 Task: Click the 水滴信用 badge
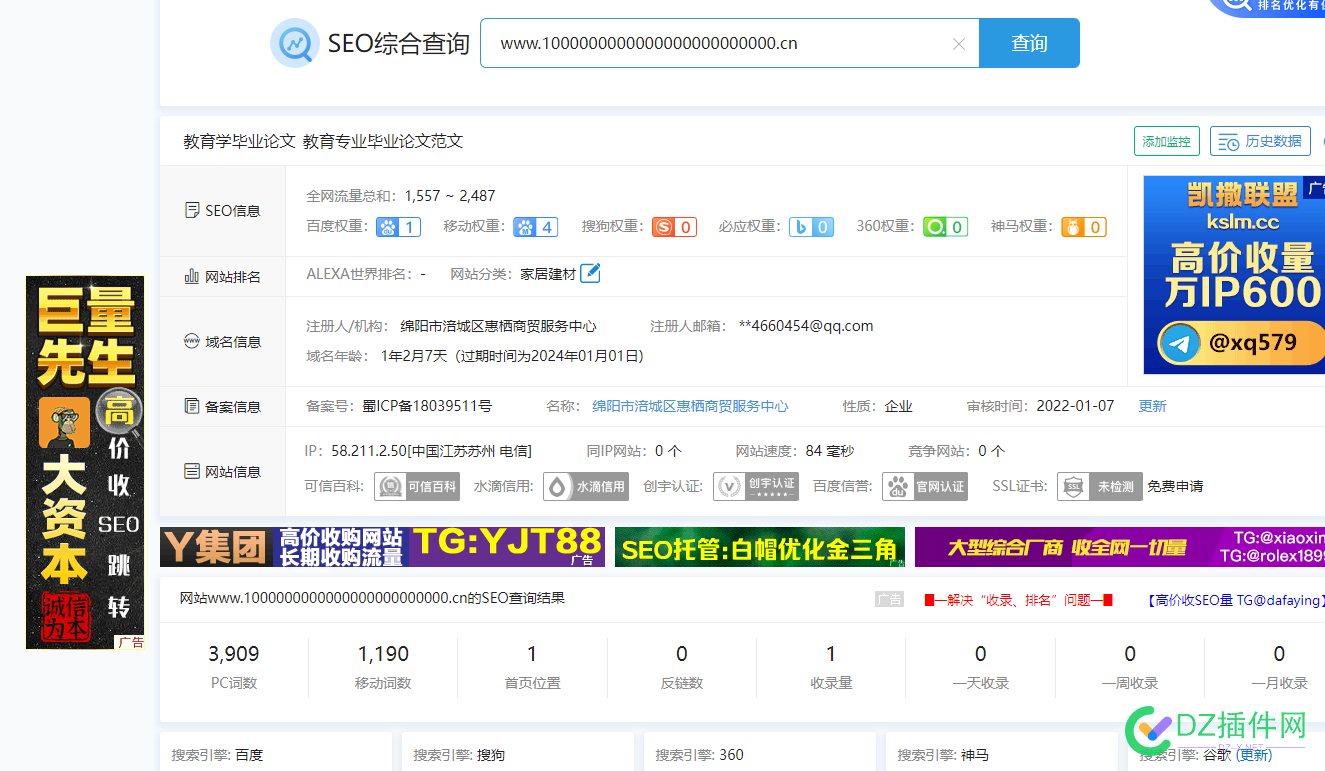[585, 487]
